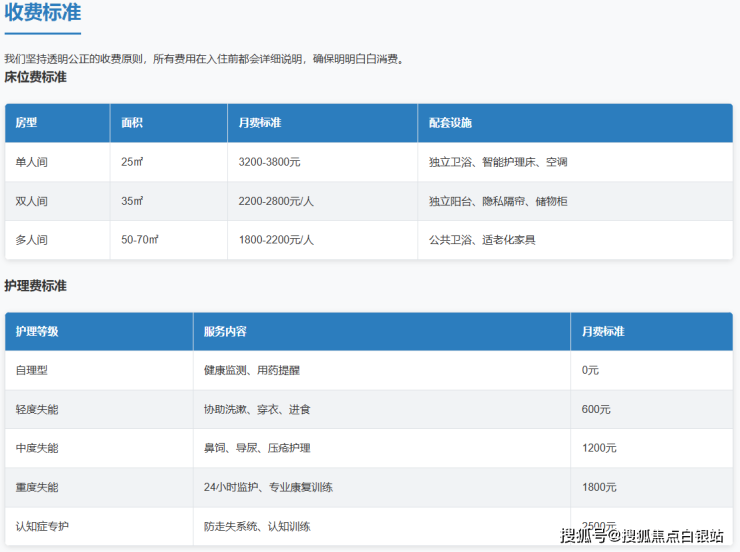The image size is (740, 552).
Task: Click the 房型 column header
Action: point(26,123)
